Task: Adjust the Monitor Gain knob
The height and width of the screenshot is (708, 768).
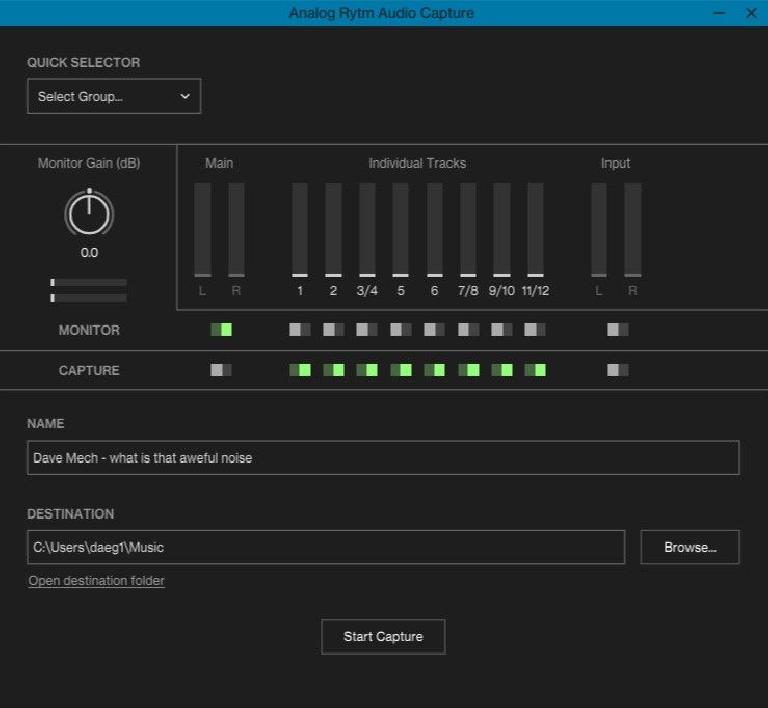Action: [89, 213]
